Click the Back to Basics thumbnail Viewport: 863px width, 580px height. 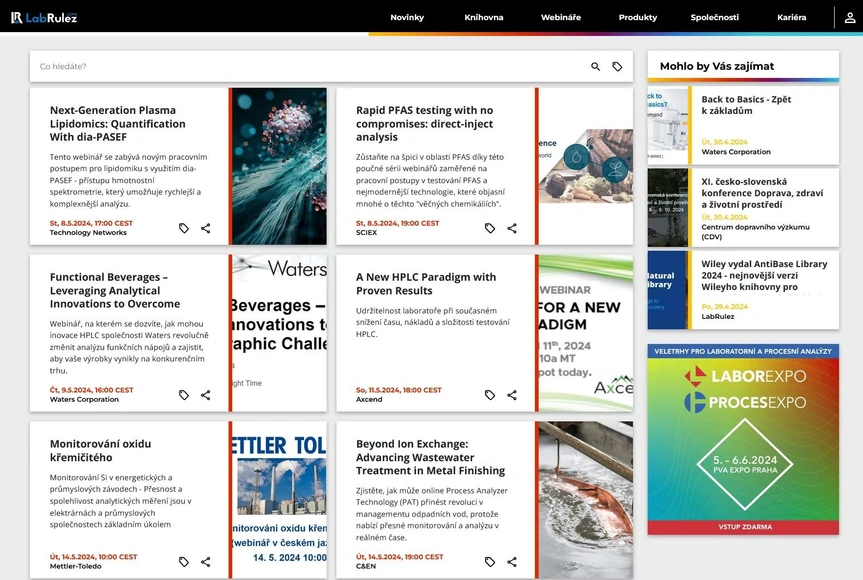tap(668, 125)
